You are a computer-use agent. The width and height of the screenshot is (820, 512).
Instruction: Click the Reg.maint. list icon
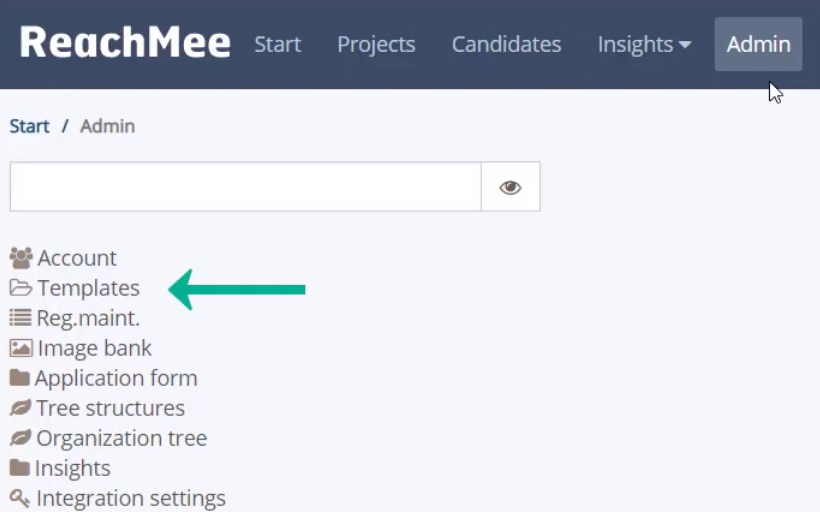(x=20, y=317)
